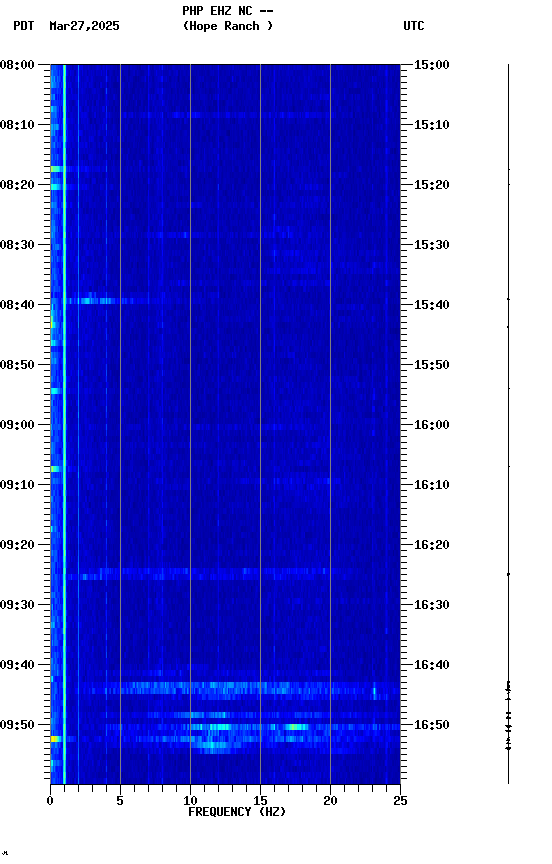
Task: Click the '15:50' UTC time label
Action: click(x=432, y=365)
